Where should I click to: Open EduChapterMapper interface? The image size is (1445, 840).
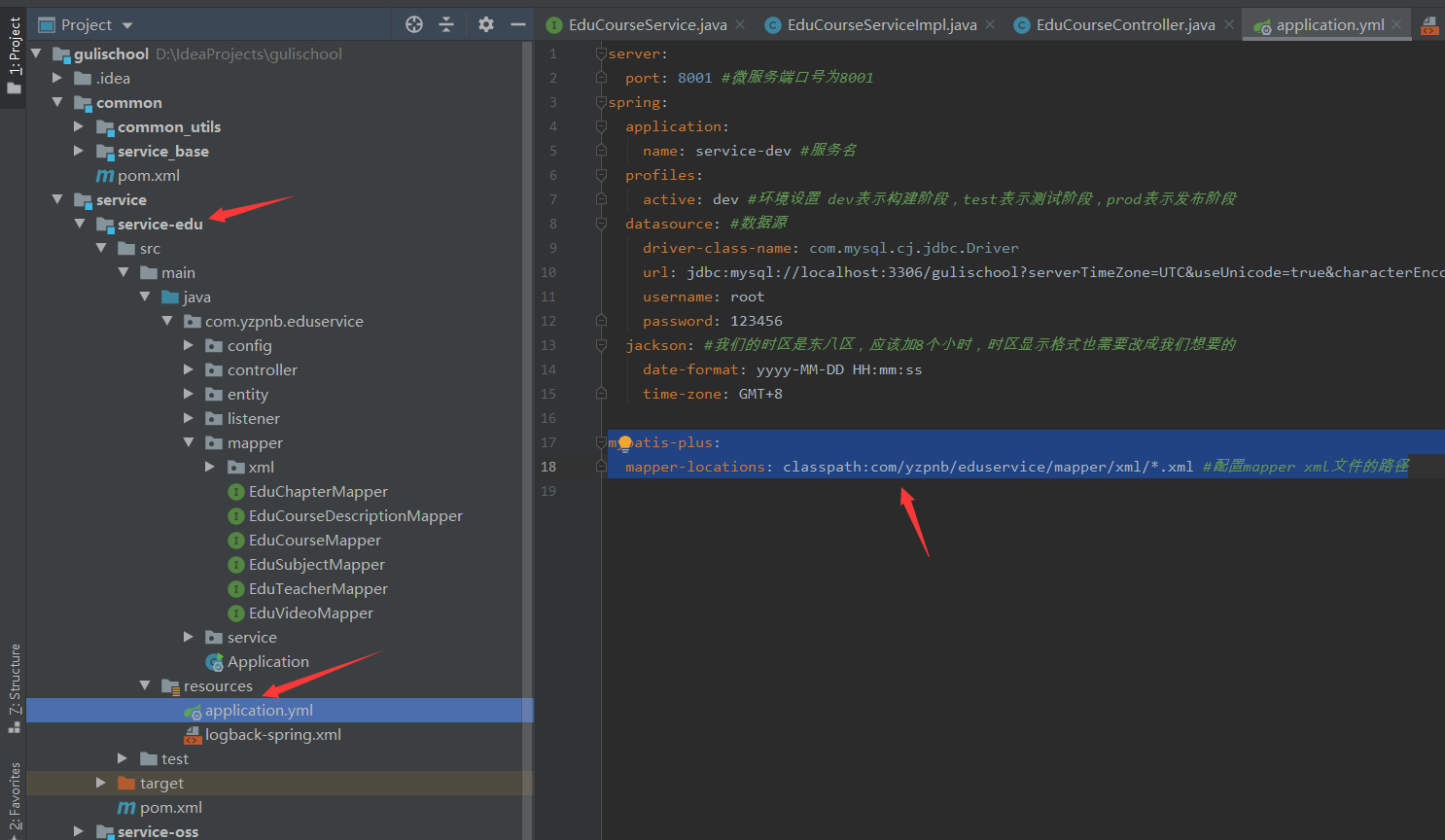pos(307,491)
